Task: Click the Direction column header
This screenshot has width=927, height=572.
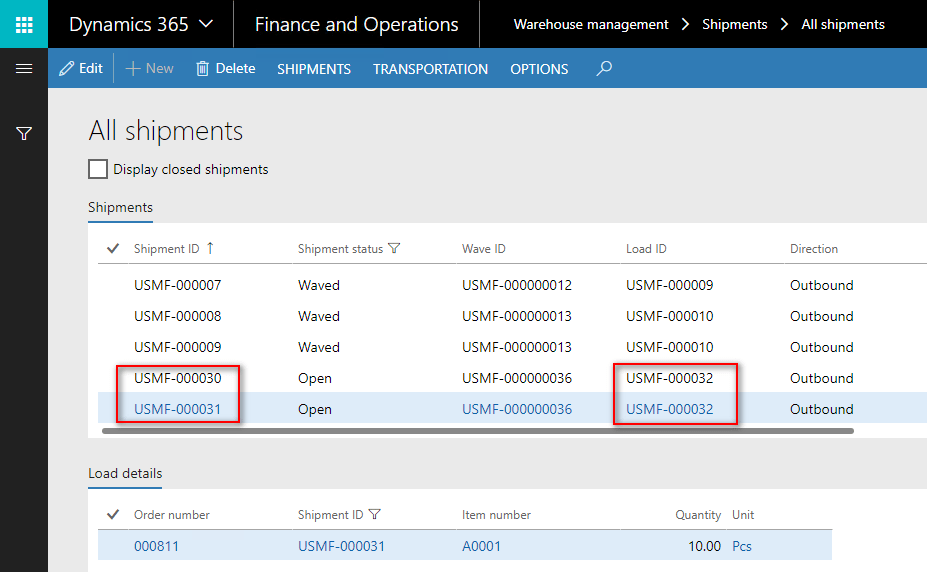Action: click(x=814, y=249)
